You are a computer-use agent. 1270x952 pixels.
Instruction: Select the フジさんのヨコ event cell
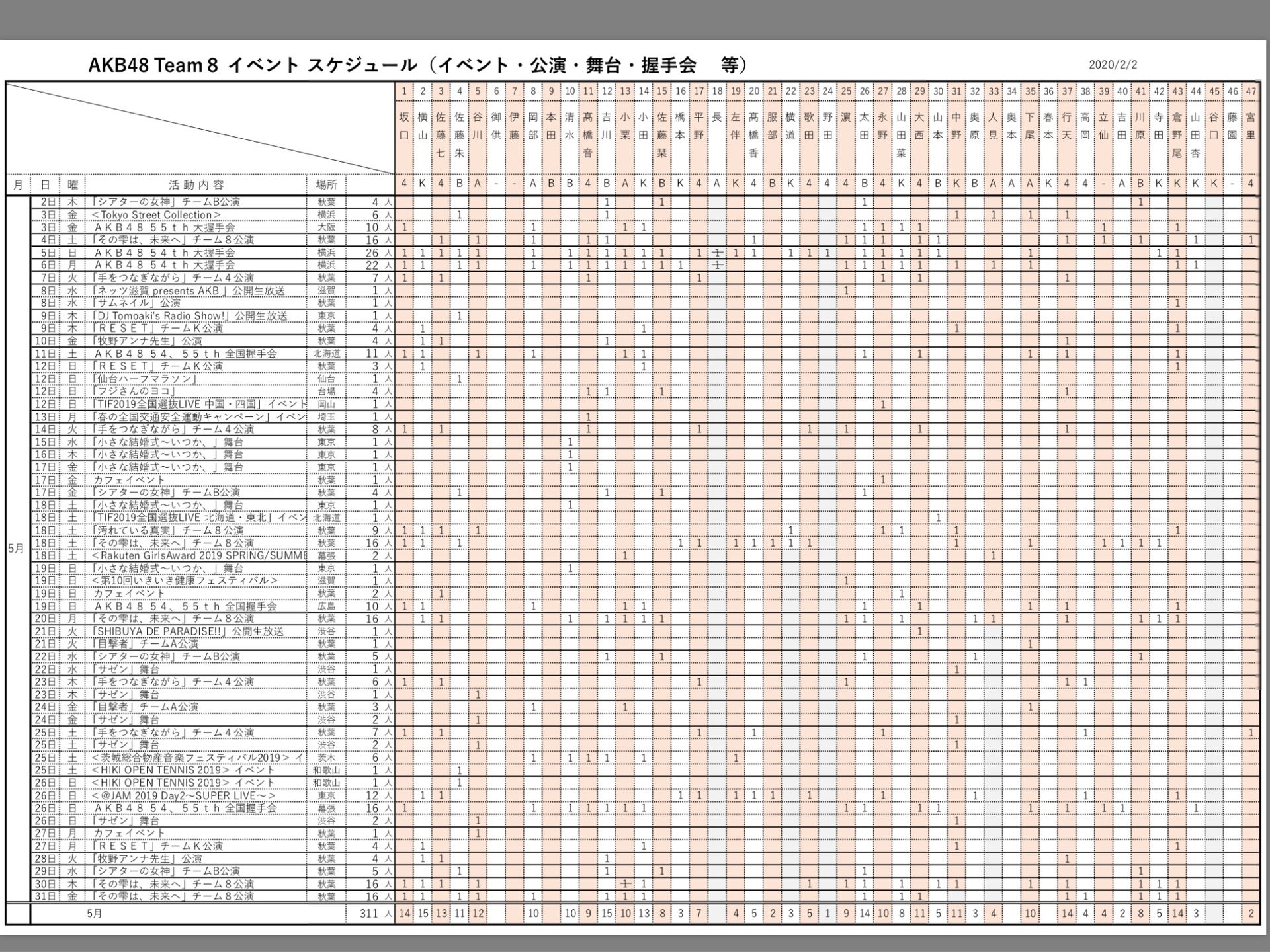point(134,391)
